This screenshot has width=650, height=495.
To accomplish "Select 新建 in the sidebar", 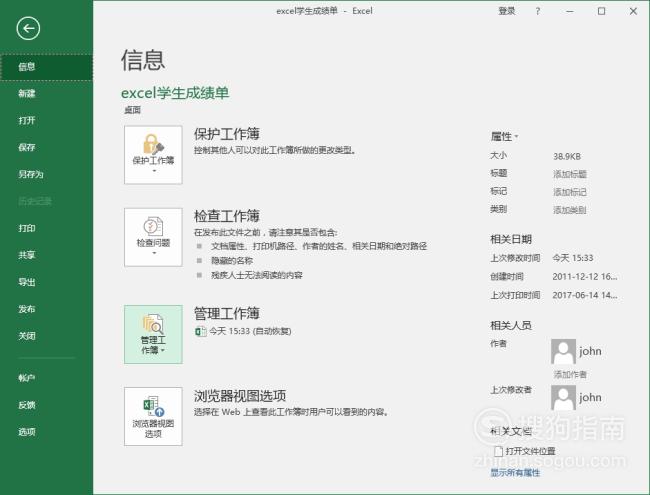I will pos(46,94).
